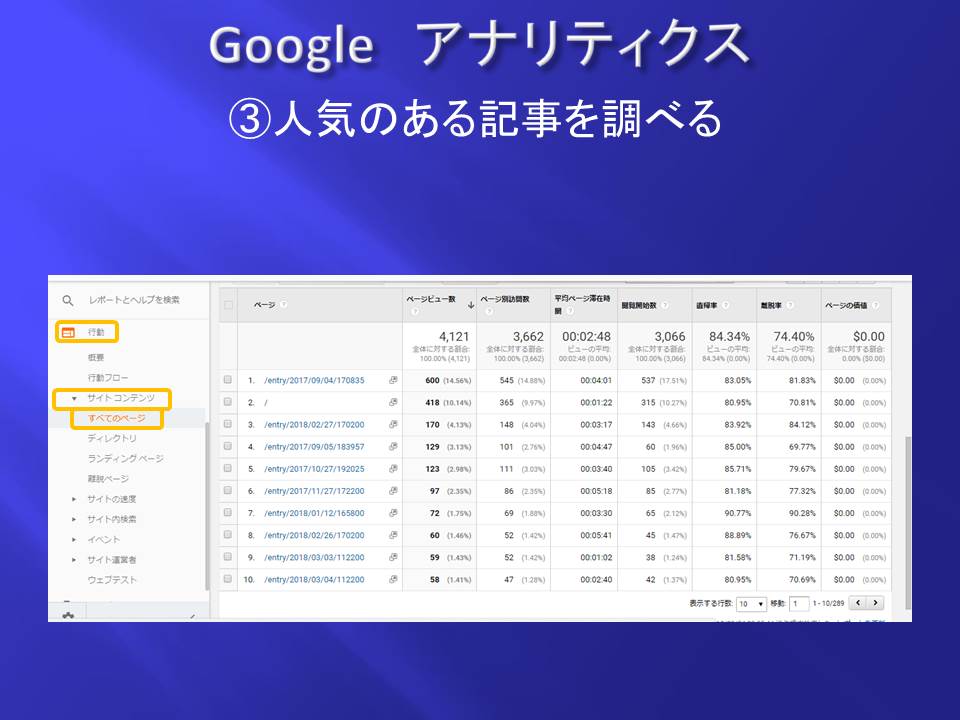Viewport: 960px width, 720px height.
Task: Open external link icon for the / page row
Action: [x=393, y=402]
